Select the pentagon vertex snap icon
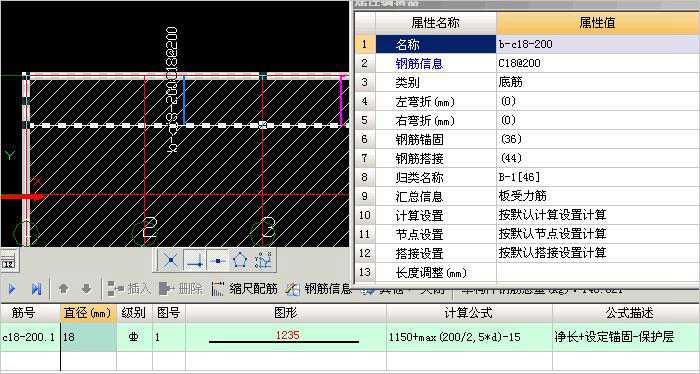Image resolution: width=700 pixels, height=374 pixels. pyautogui.click(x=240, y=260)
